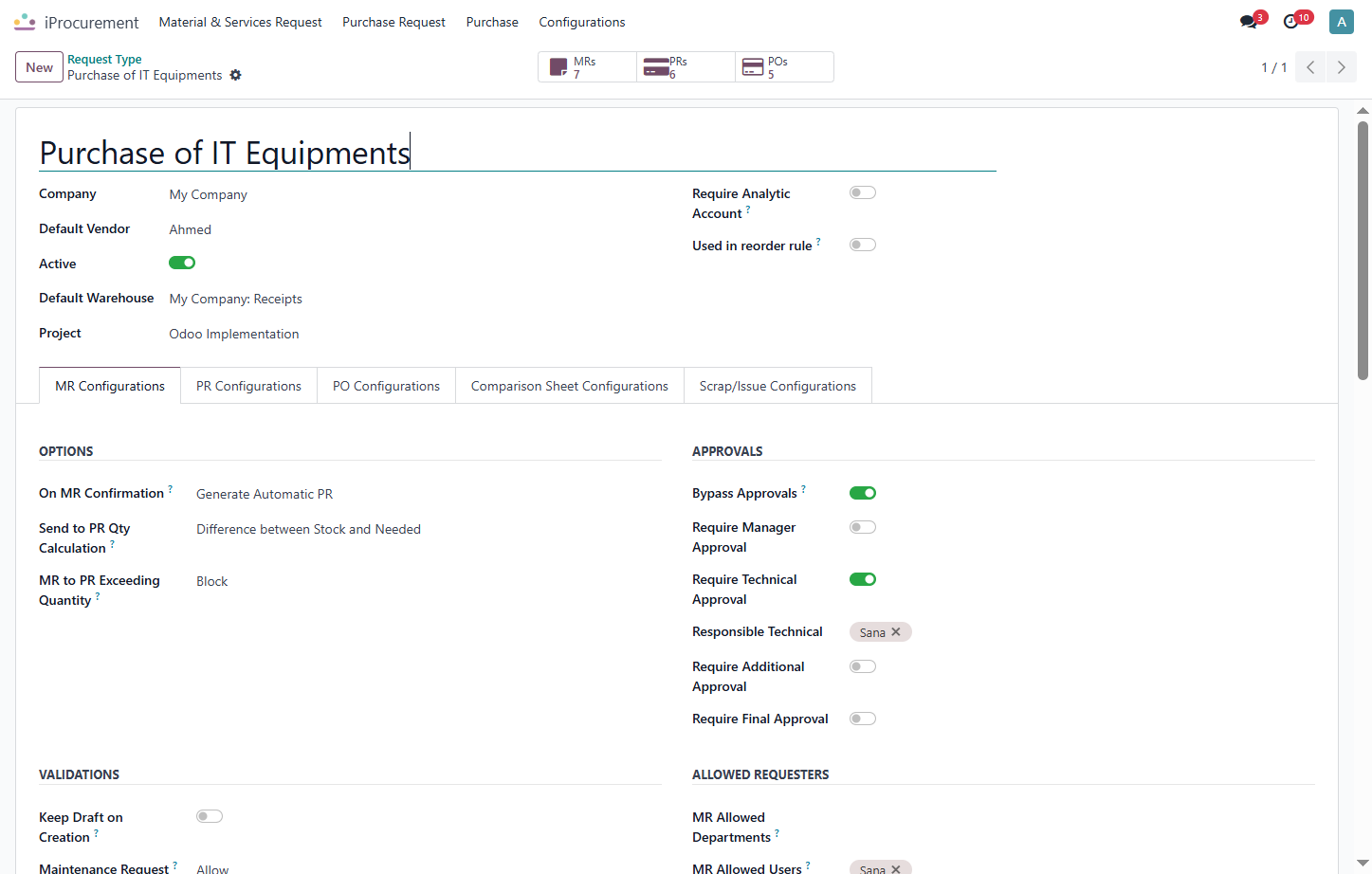Open the Company dropdown field
The width and height of the screenshot is (1372, 874).
coord(415,194)
